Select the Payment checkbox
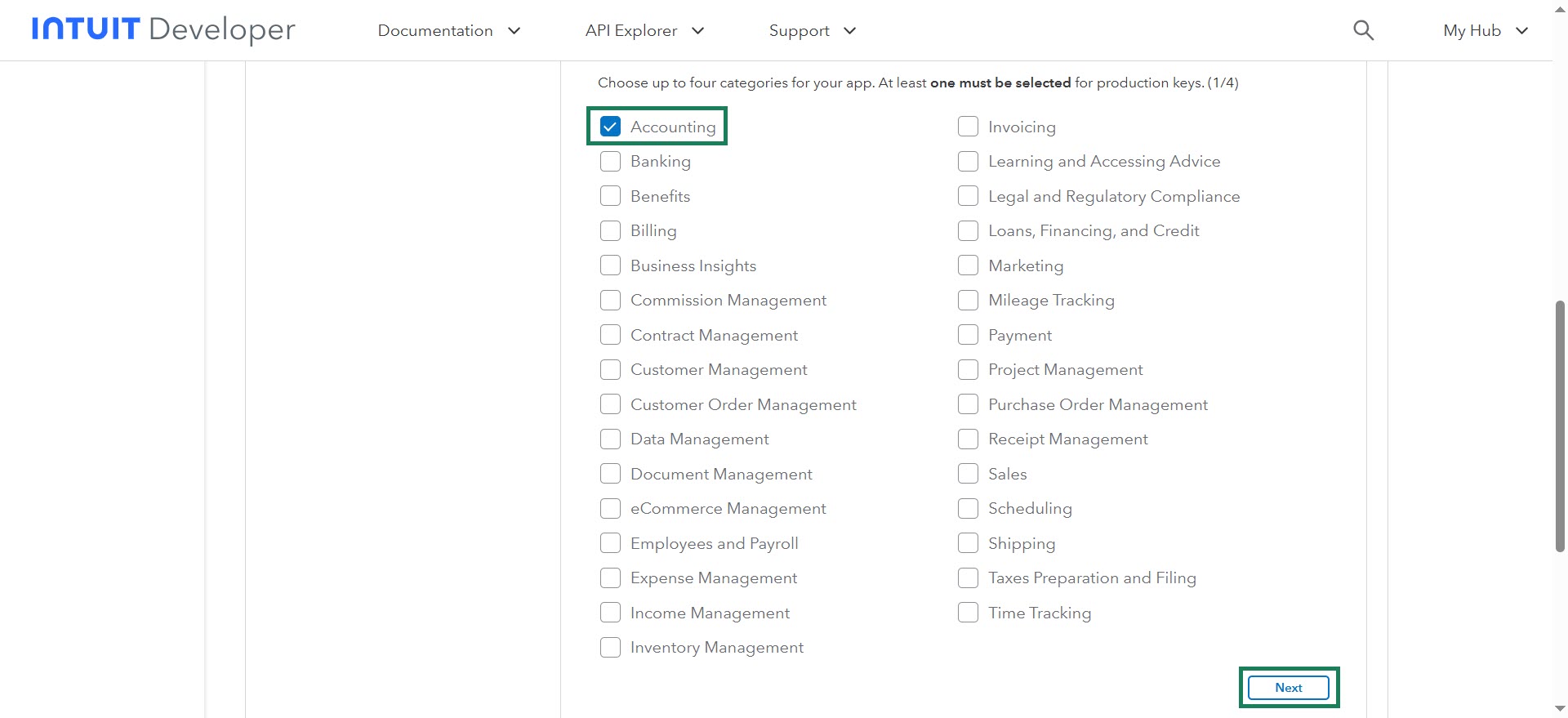This screenshot has width=1568, height=718. pyautogui.click(x=968, y=335)
